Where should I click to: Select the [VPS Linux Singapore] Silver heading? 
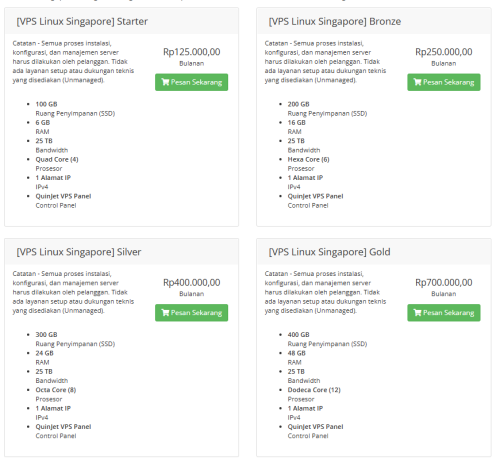coord(79,252)
